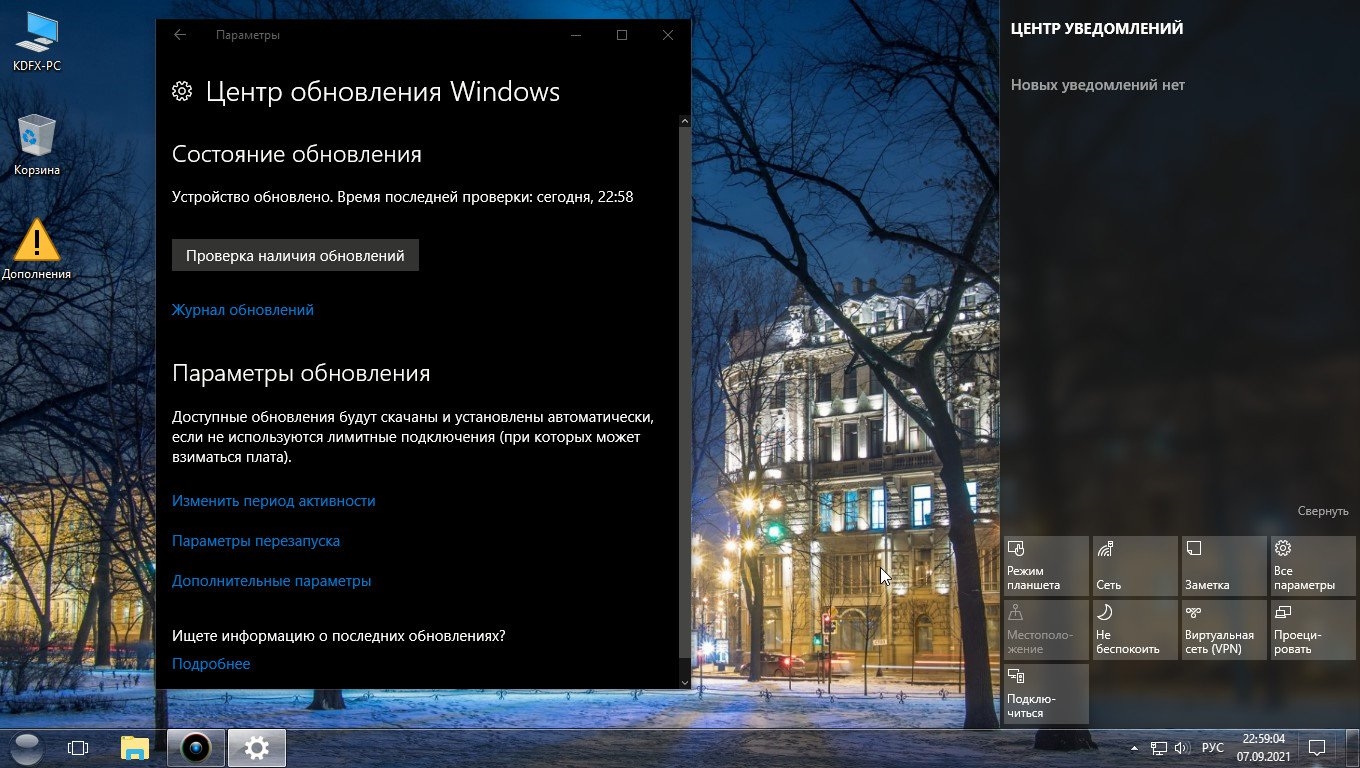Screen dimensions: 1360x768
Task: Click the Settings scrollbar up arrow
Action: pyautogui.click(x=685, y=121)
